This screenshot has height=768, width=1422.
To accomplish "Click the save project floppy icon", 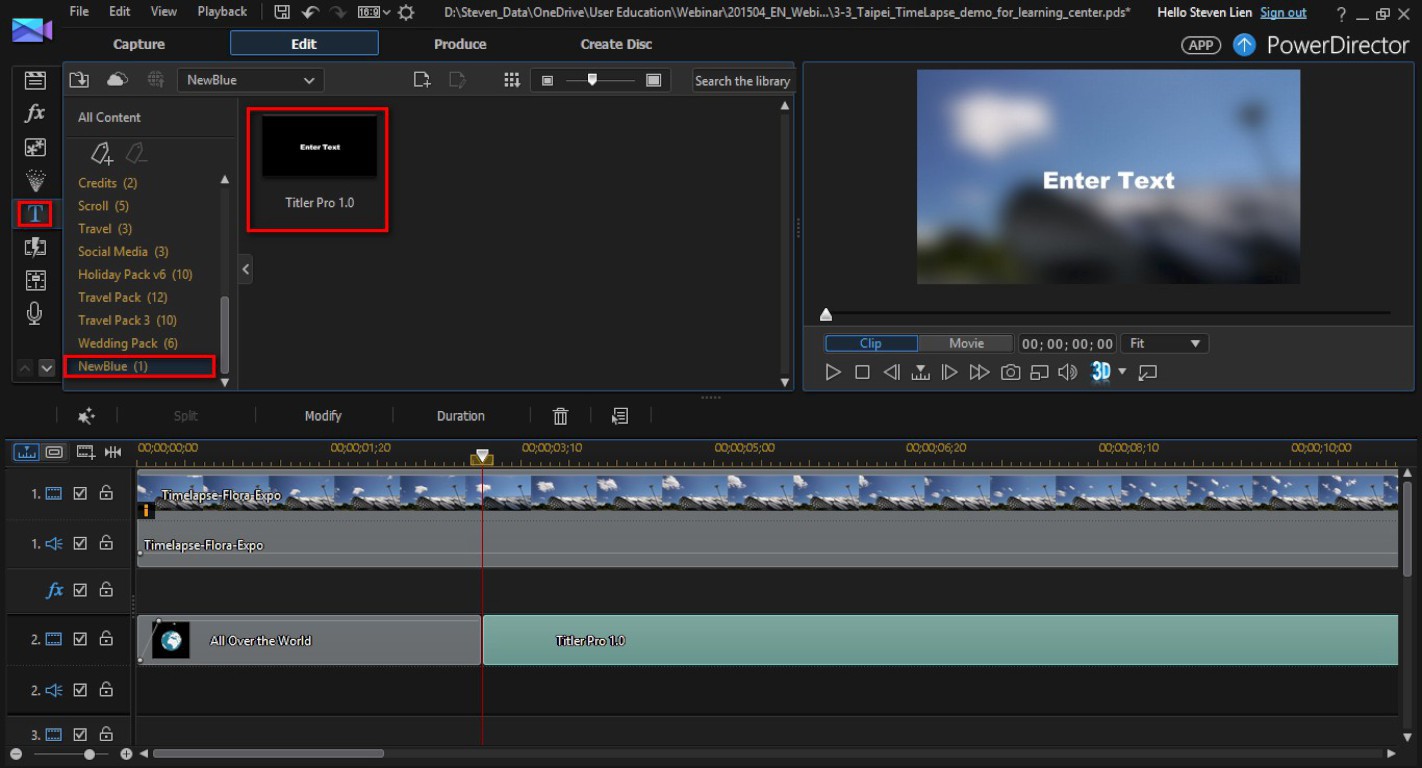I will coord(282,12).
